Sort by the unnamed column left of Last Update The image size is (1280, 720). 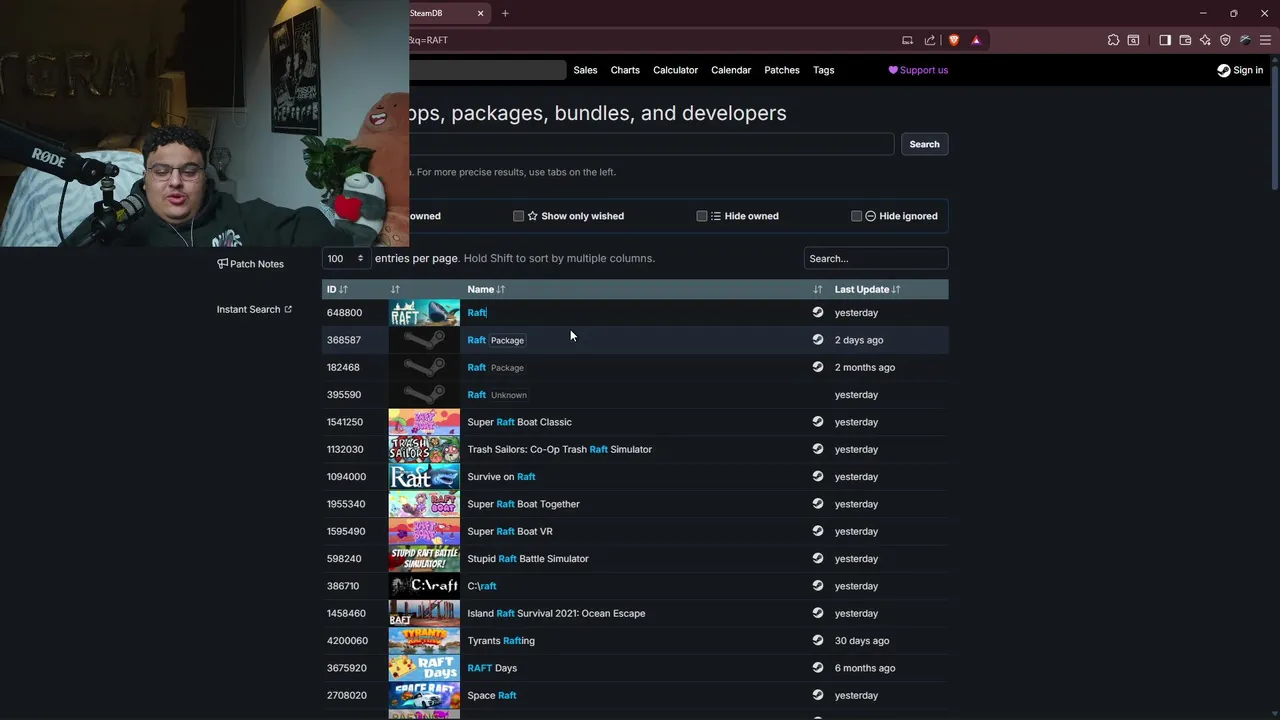tap(818, 289)
